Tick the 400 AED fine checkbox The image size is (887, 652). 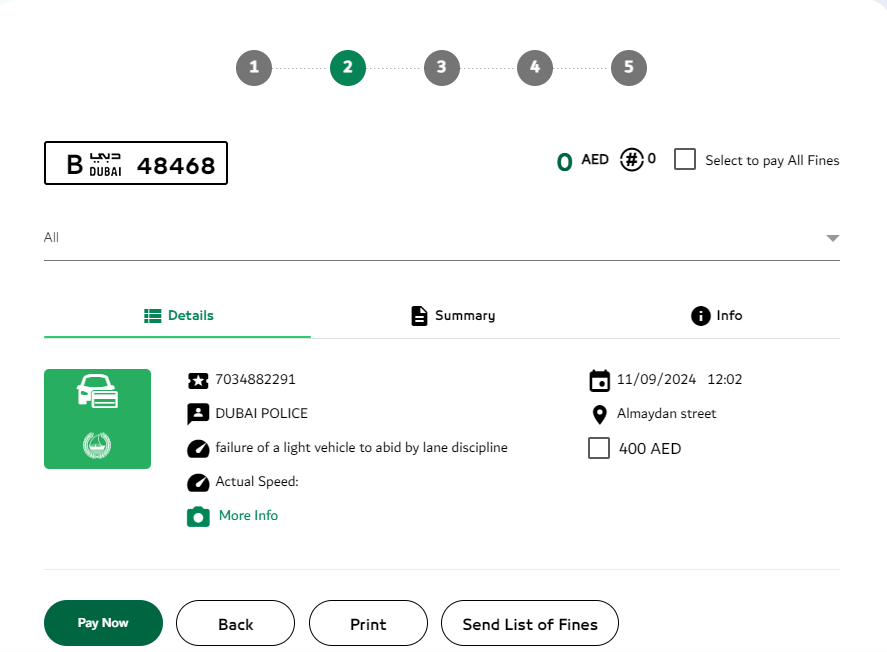click(600, 449)
